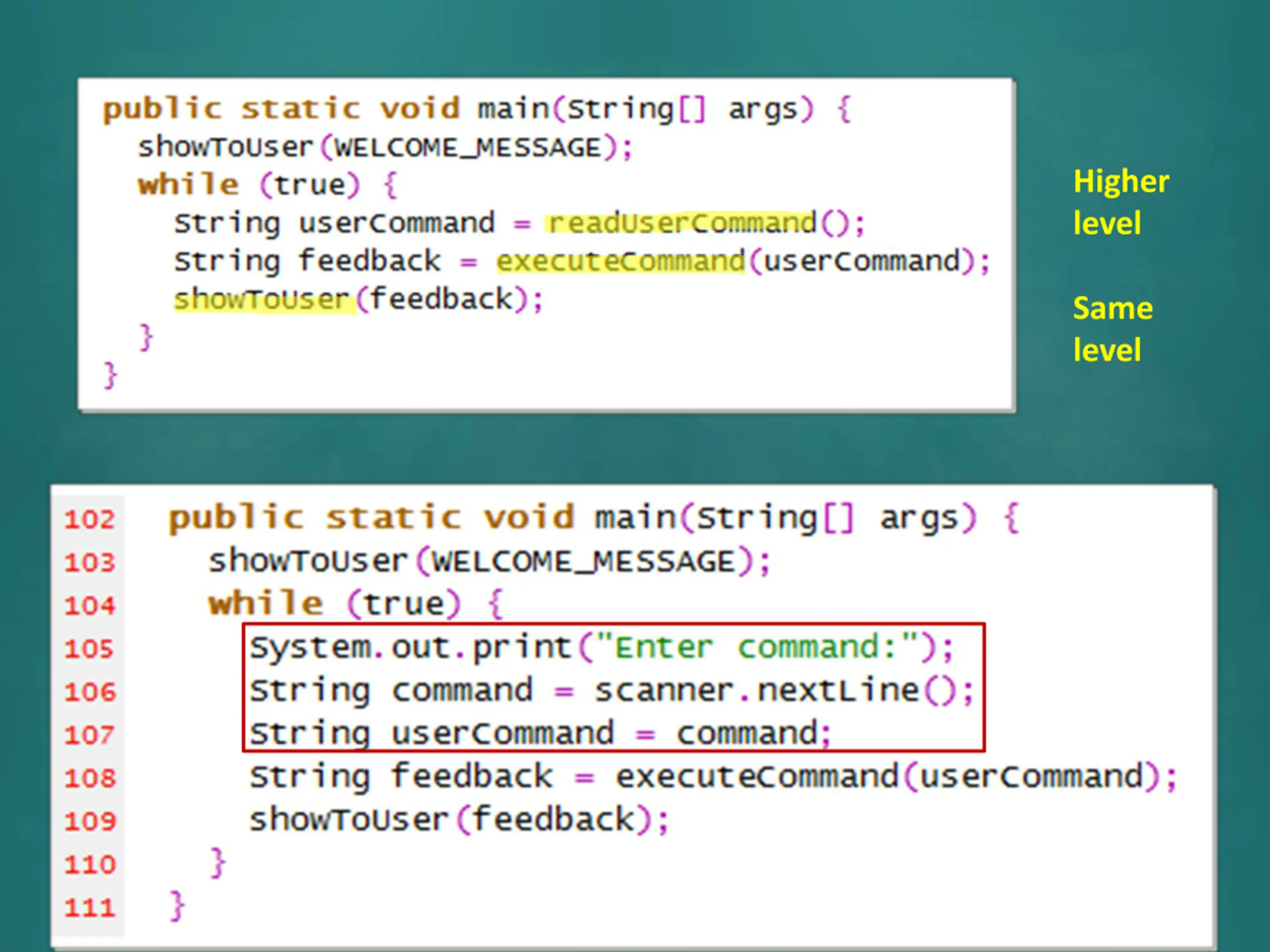Click line number 111
The height and width of the screenshot is (952, 1270).
coord(90,908)
